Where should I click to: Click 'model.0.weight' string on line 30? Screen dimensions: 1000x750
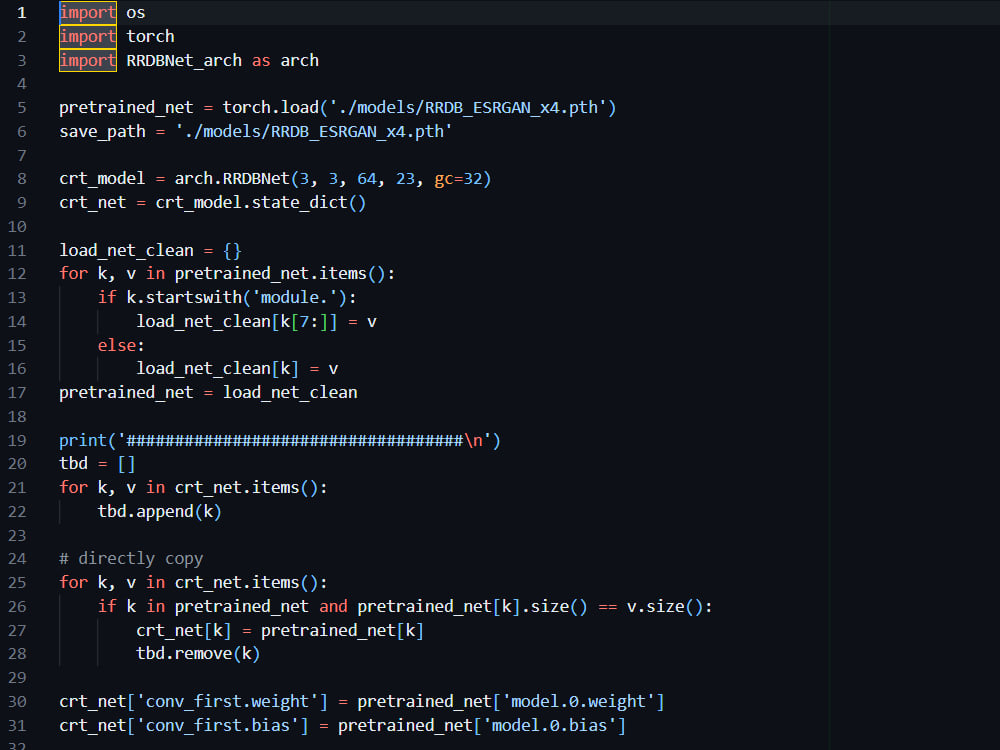pos(578,702)
